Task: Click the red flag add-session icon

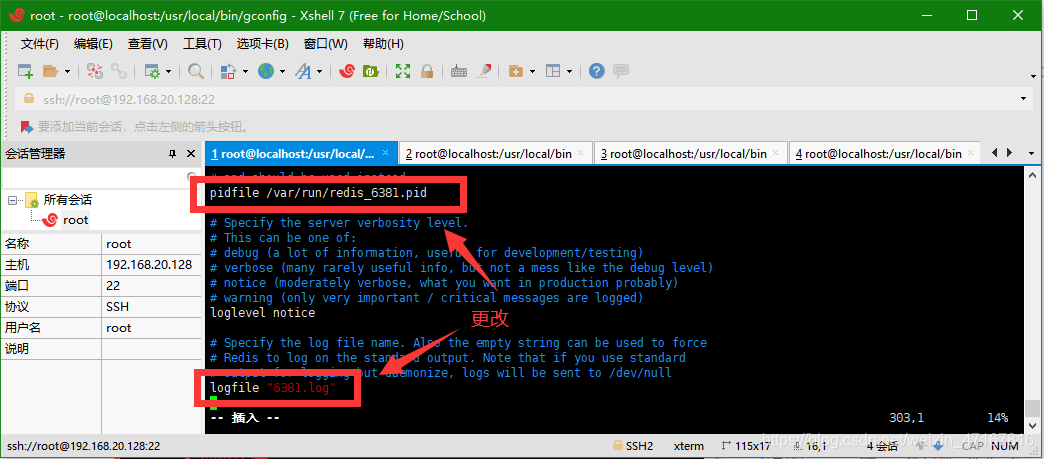Action: coord(27,127)
